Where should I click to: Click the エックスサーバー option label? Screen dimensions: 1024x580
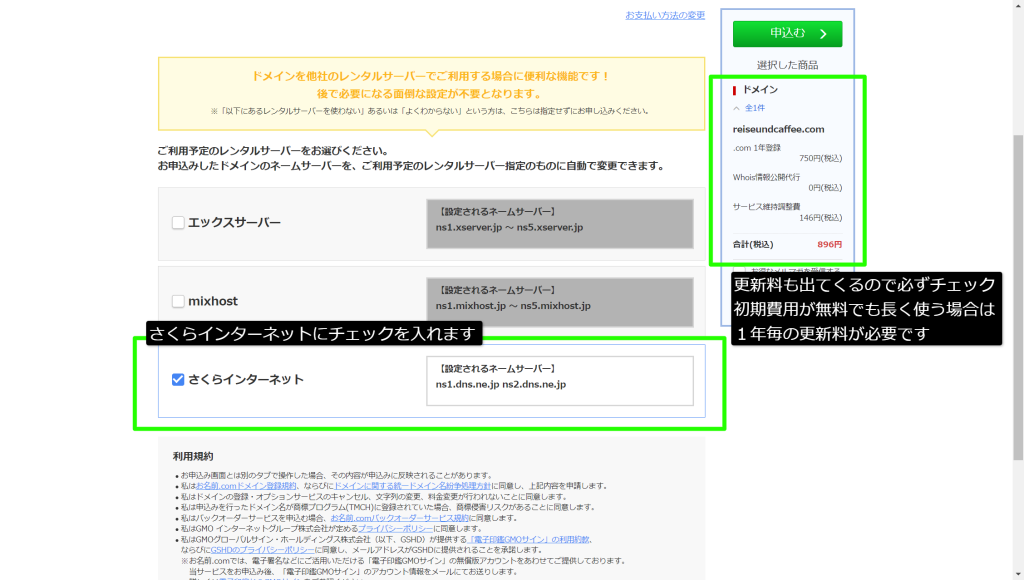(234, 223)
